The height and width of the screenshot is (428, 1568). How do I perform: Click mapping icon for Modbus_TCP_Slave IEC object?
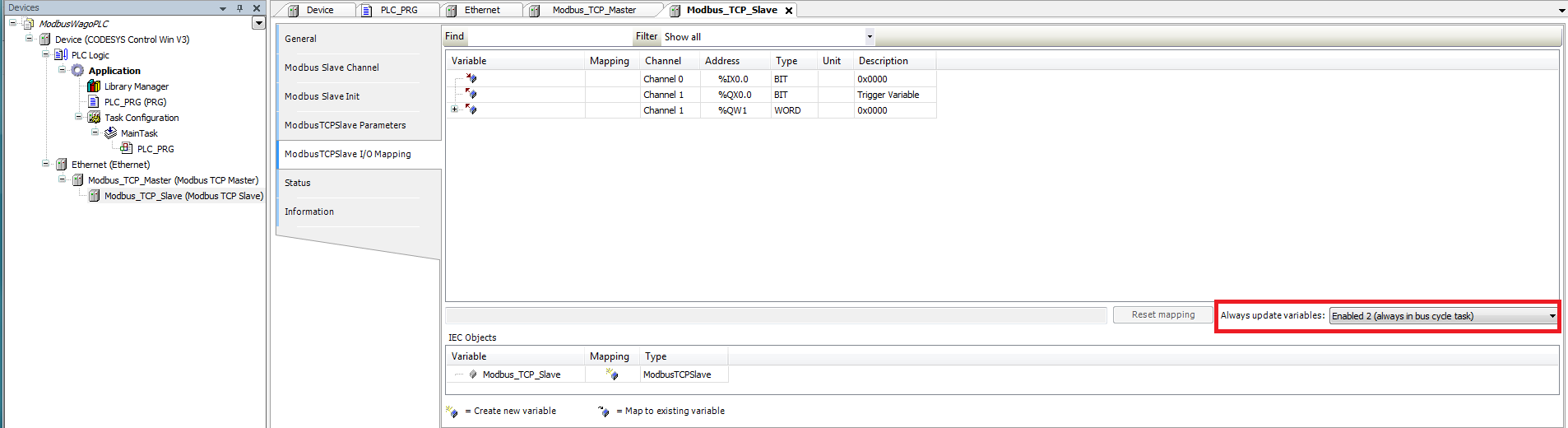pyautogui.click(x=612, y=374)
